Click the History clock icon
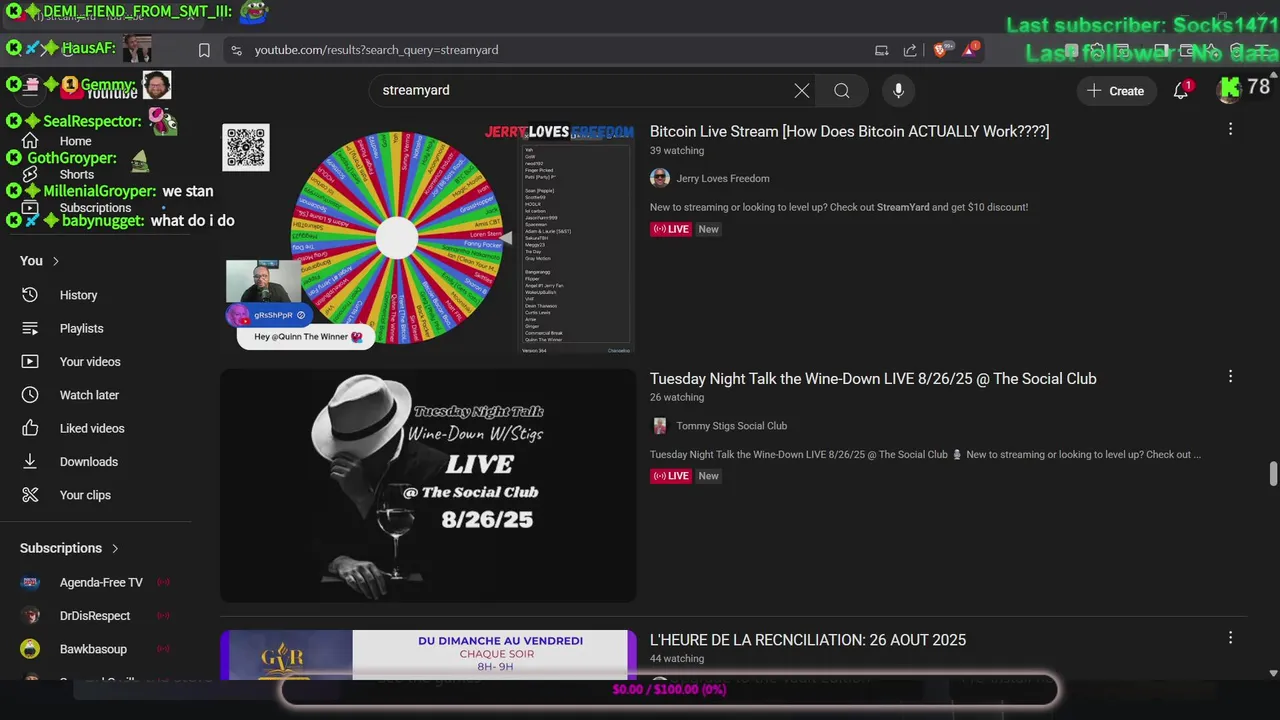The image size is (1280, 720). pos(30,295)
